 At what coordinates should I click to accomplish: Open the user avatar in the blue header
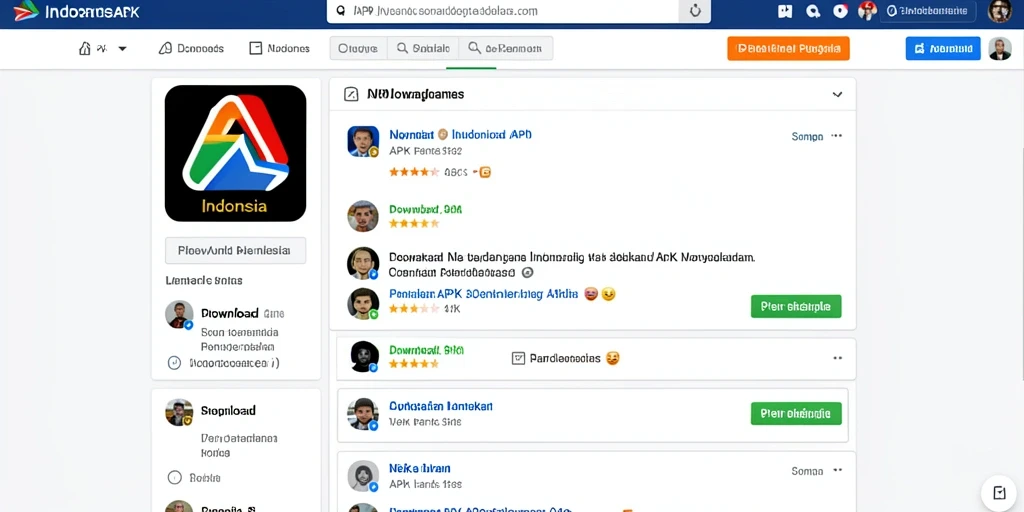1000,11
